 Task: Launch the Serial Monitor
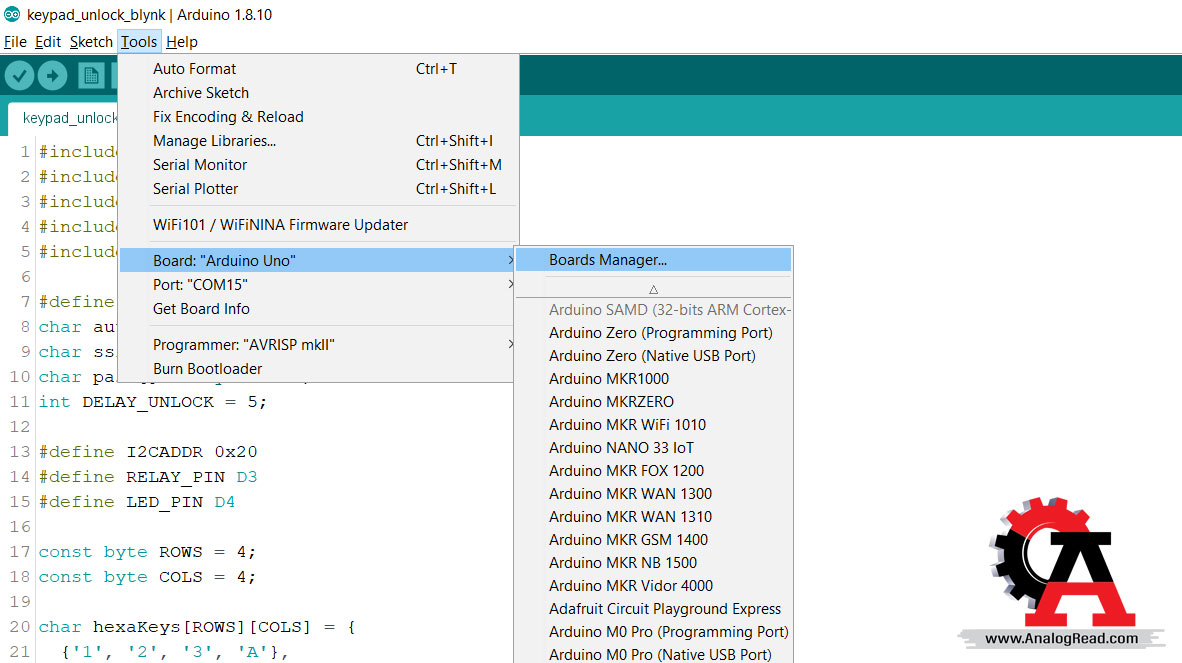[319, 165]
